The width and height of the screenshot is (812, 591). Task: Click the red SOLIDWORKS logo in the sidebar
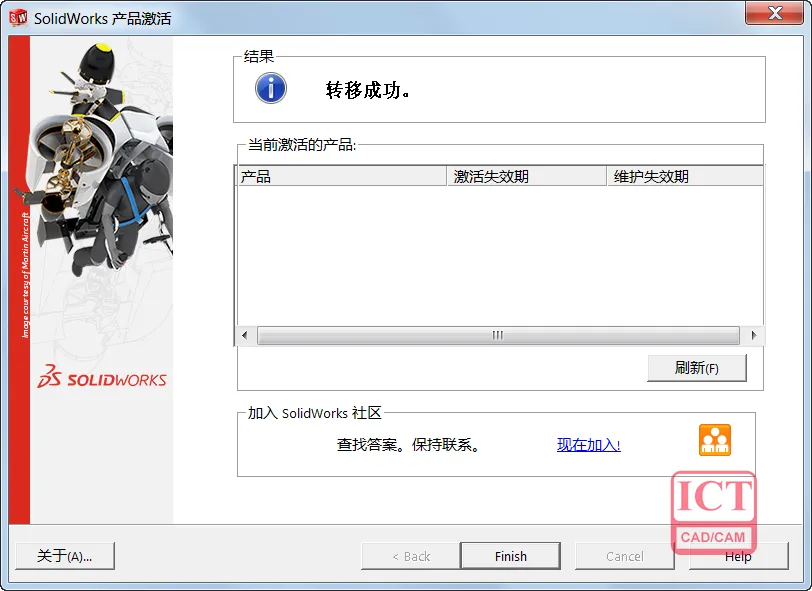click(102, 377)
